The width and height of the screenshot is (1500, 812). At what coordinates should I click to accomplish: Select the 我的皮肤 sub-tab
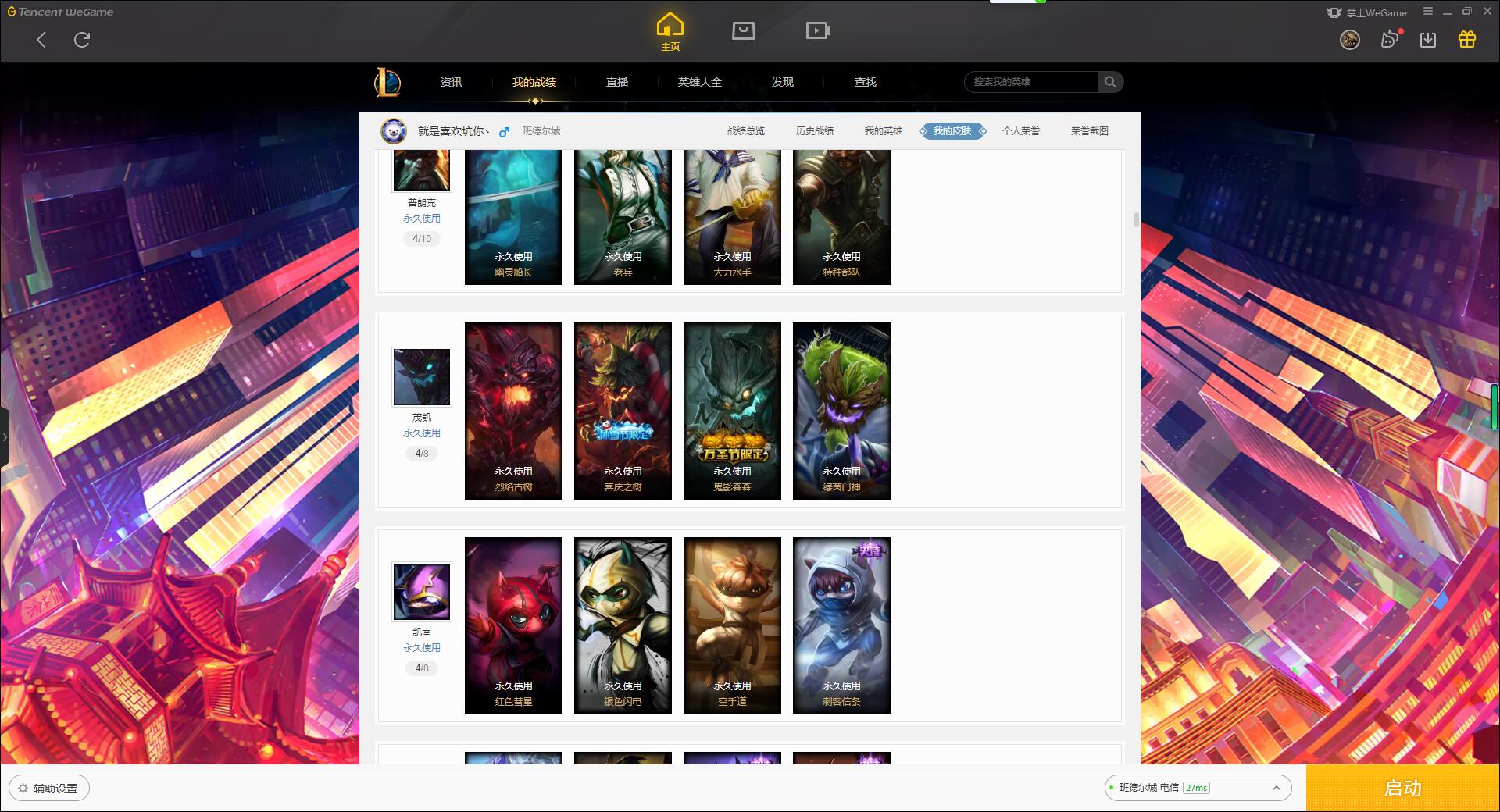point(952,131)
